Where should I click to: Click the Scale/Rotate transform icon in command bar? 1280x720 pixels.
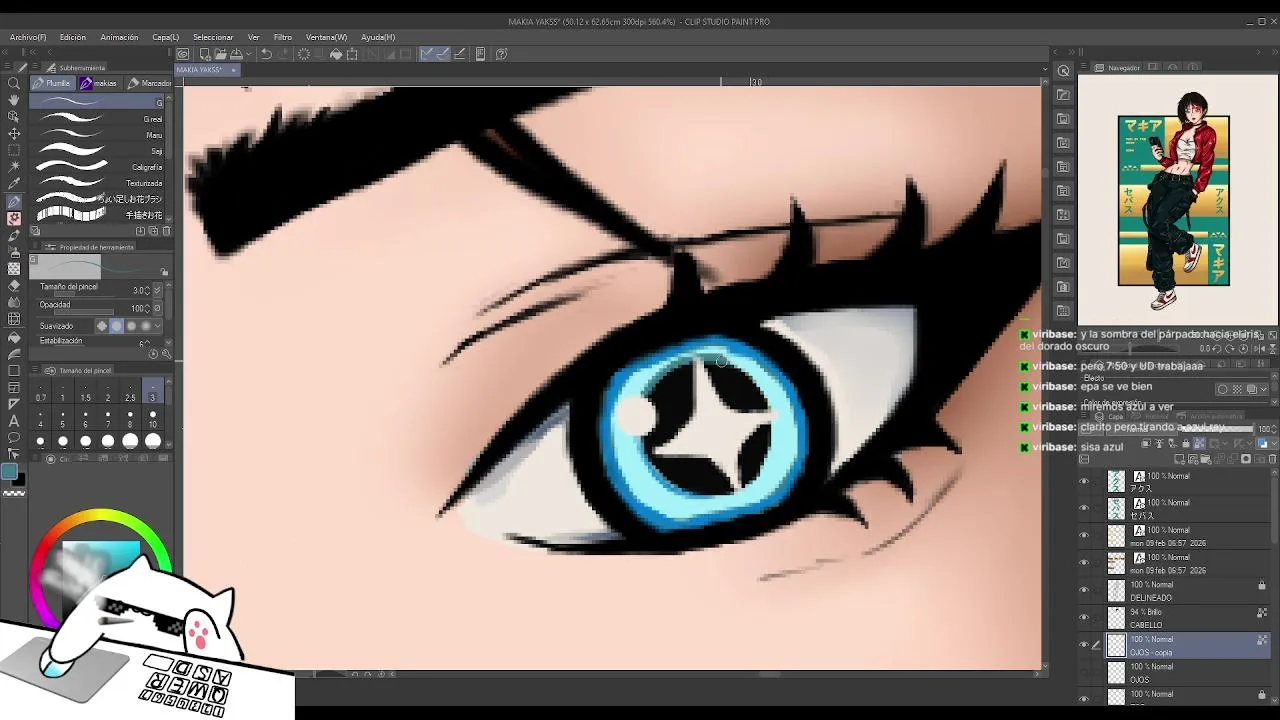352,54
